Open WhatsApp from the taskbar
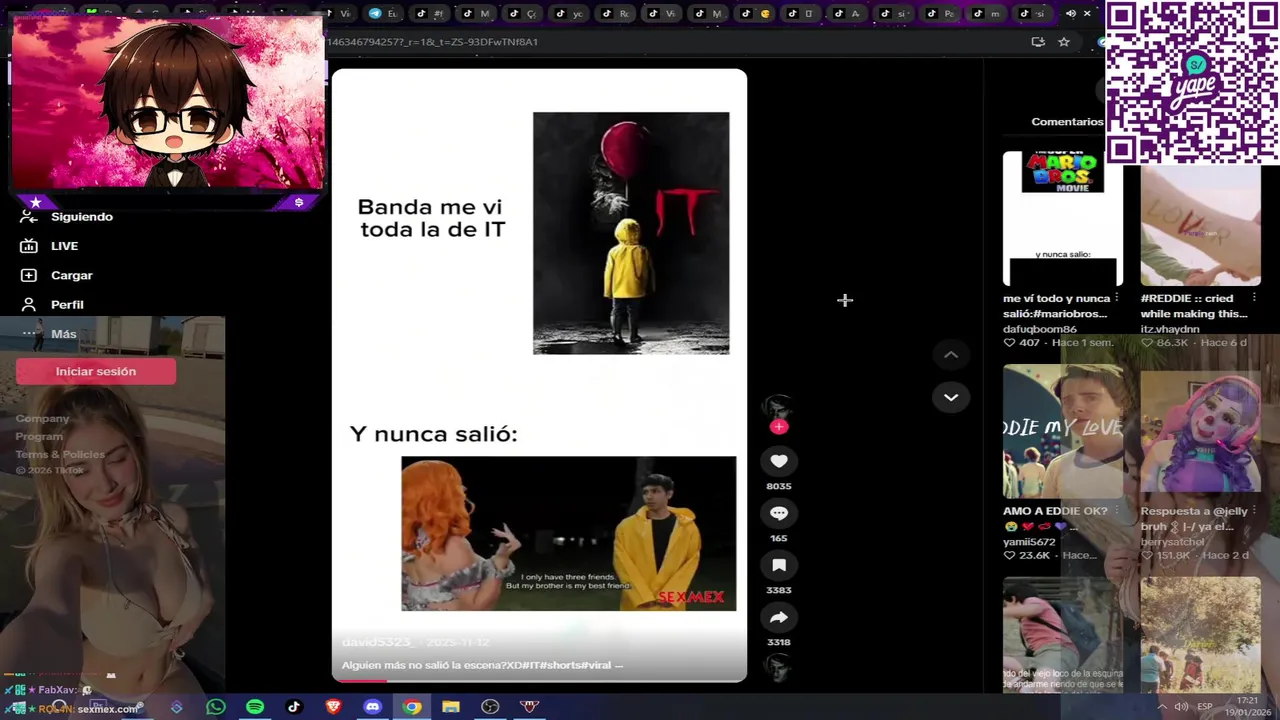1280x720 pixels. [216, 707]
